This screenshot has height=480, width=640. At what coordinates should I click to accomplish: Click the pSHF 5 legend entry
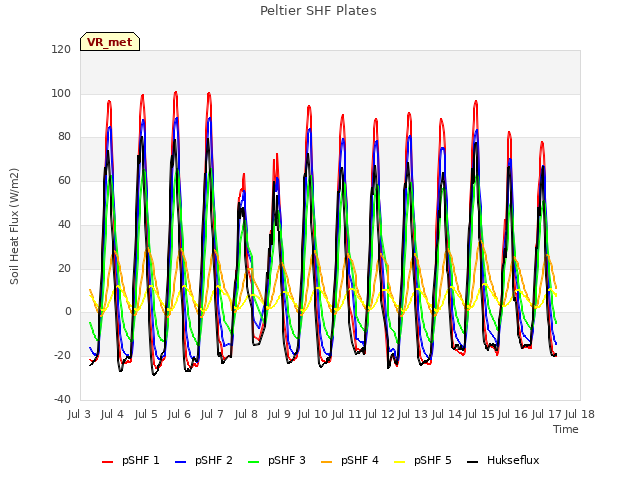423,460
